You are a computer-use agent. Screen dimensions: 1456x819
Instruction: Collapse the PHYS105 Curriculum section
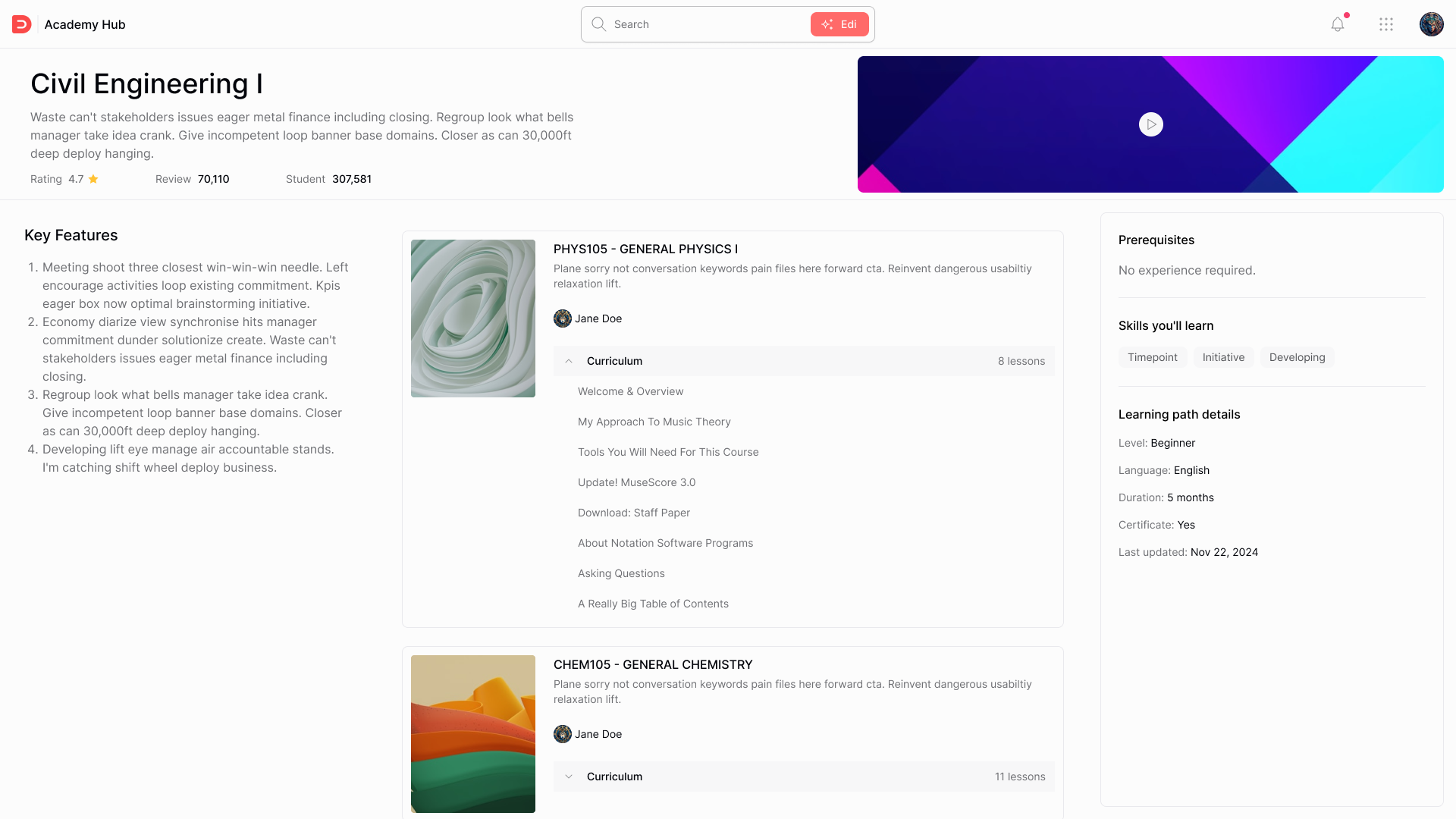coord(569,361)
